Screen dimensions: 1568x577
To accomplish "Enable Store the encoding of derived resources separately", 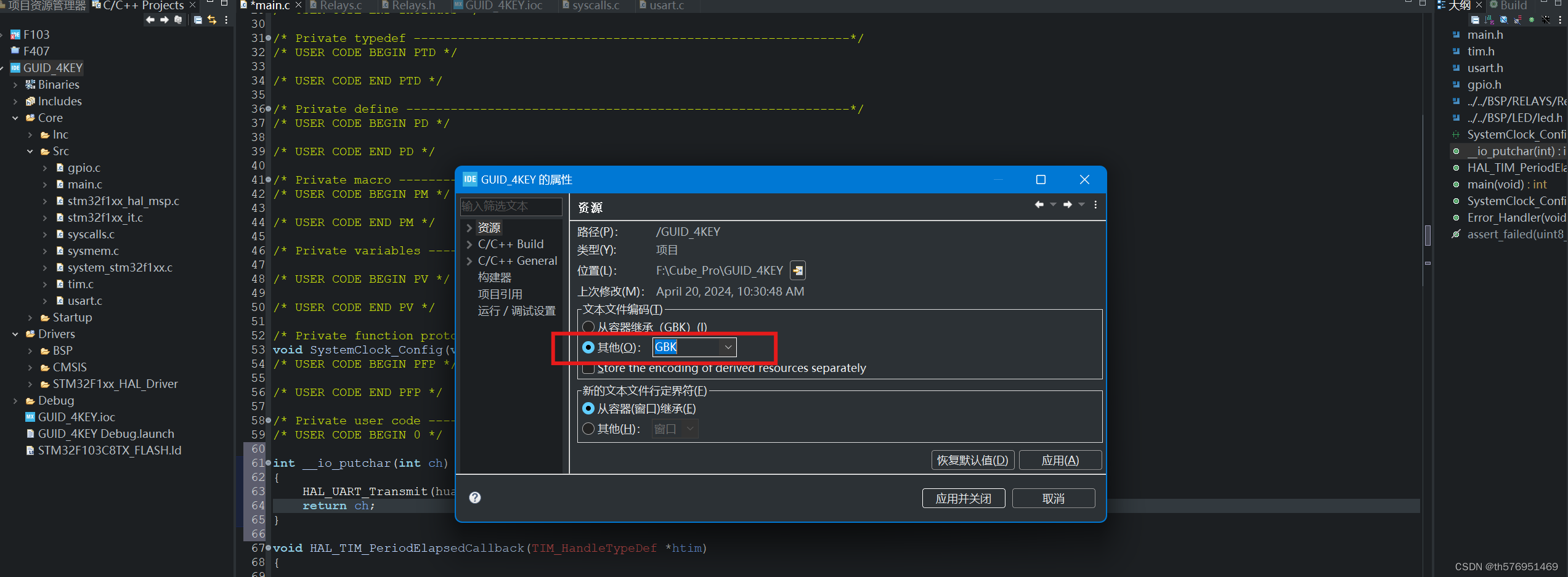I will click(x=589, y=368).
